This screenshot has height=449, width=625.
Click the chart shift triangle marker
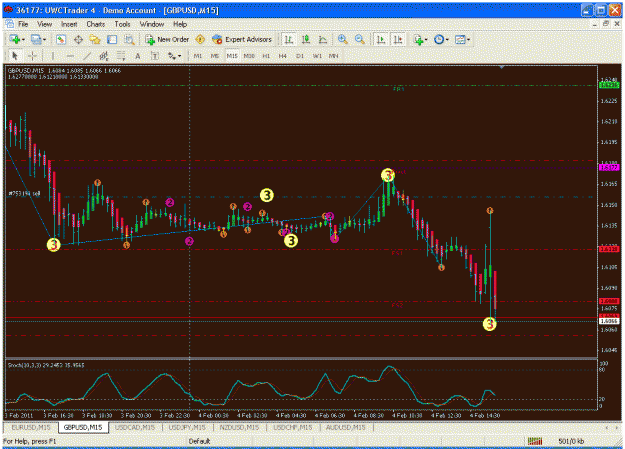click(x=502, y=67)
